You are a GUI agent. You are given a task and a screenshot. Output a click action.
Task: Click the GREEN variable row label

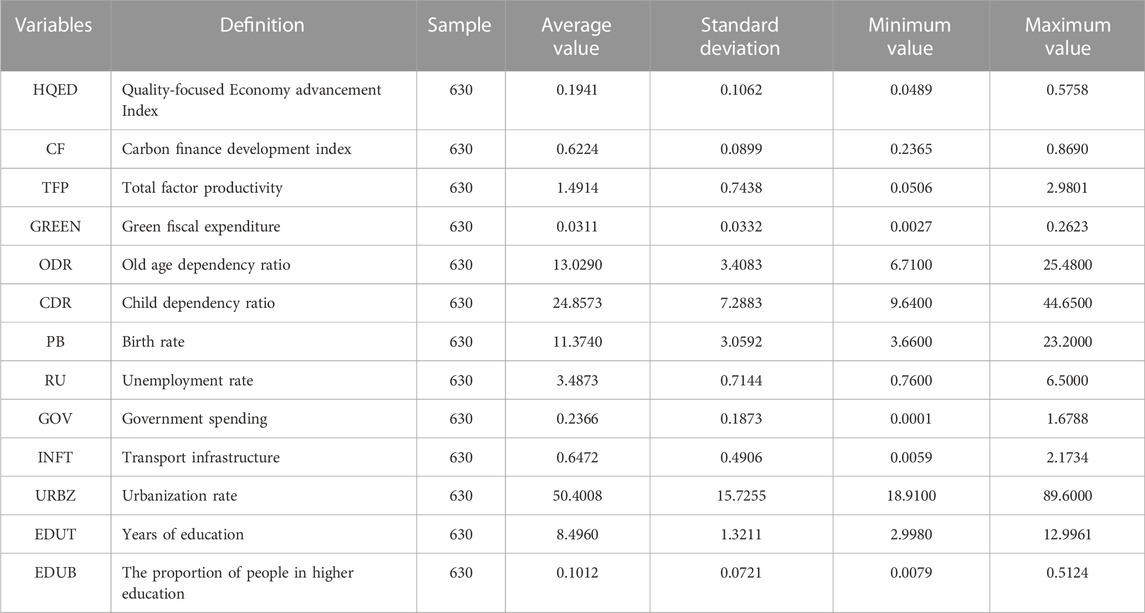[55, 226]
